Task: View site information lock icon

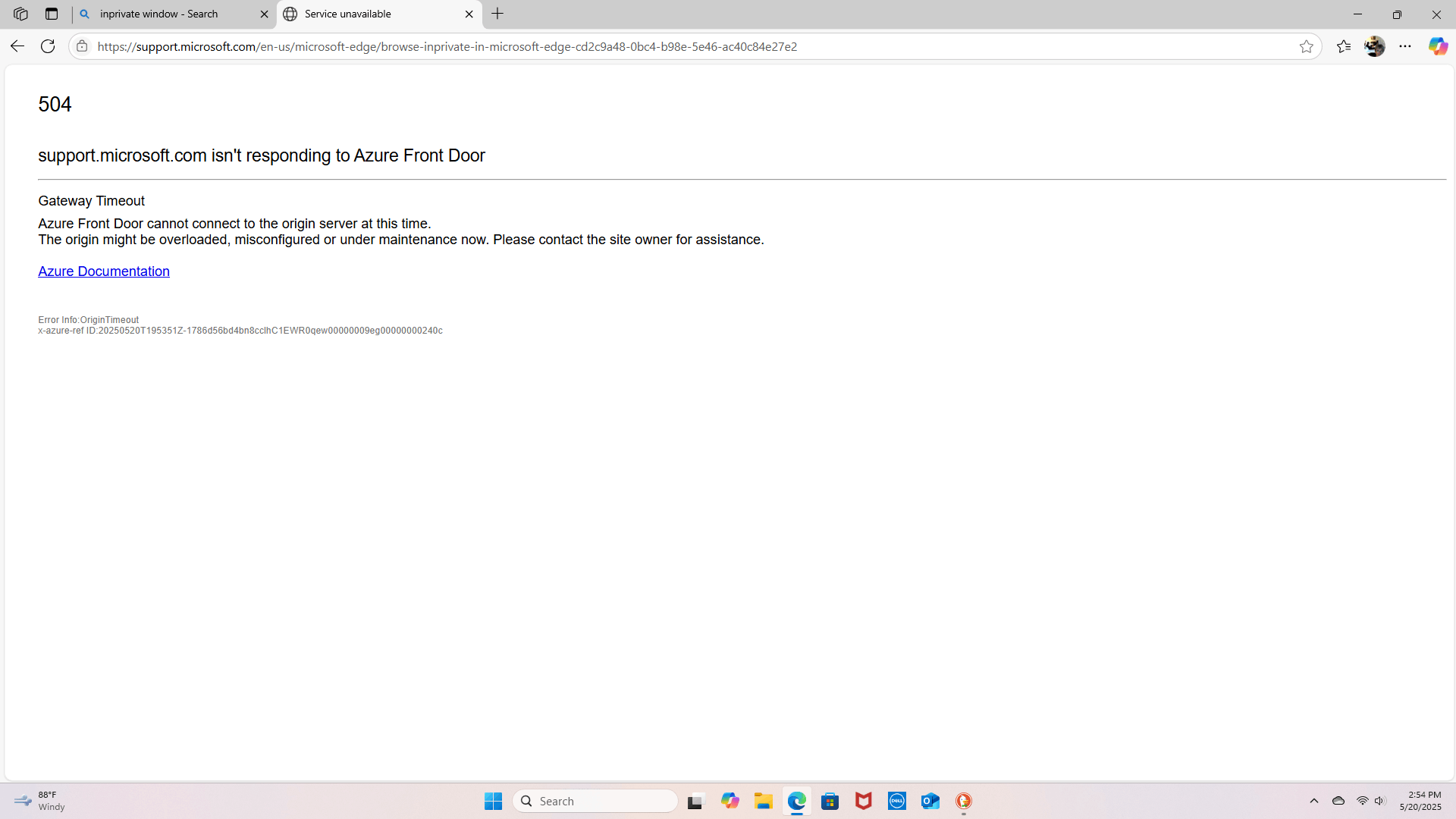Action: [82, 46]
